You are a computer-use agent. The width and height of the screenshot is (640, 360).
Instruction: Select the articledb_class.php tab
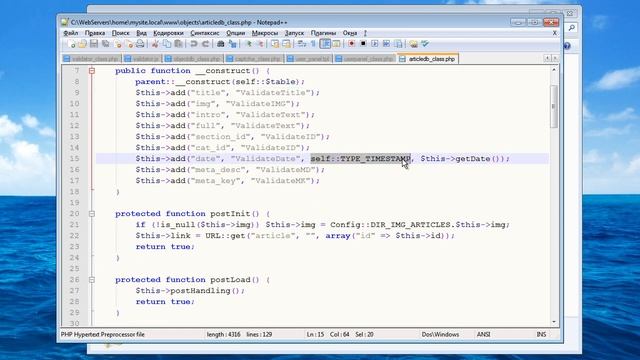(x=428, y=59)
